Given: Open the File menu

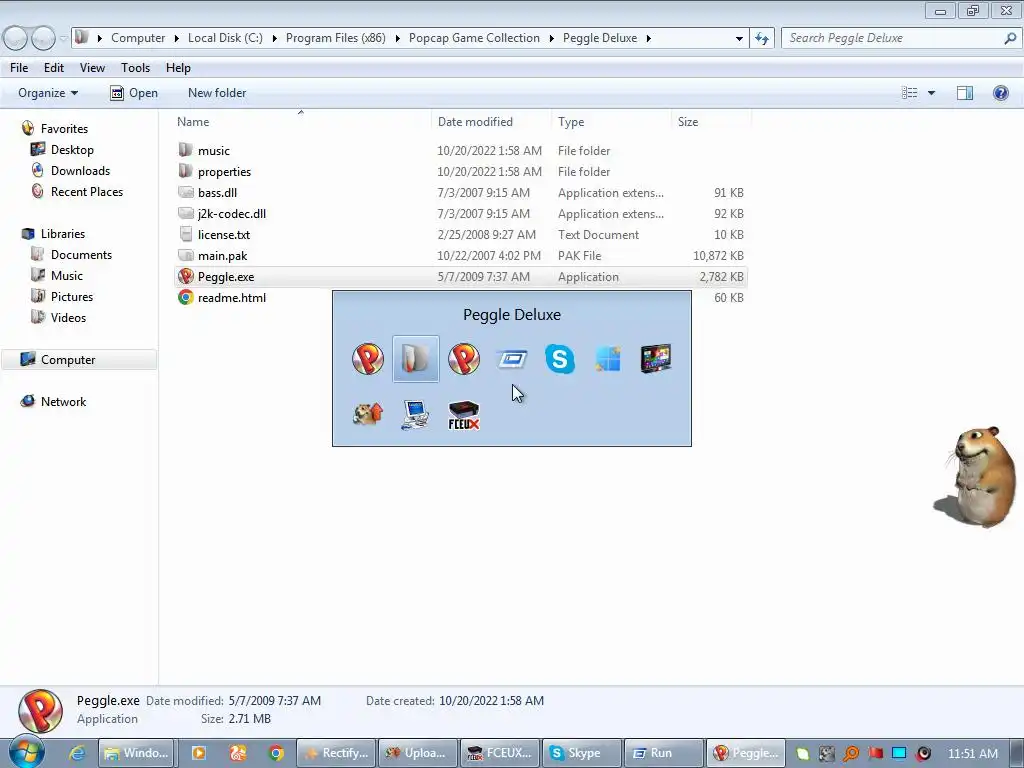Looking at the screenshot, I should pos(19,68).
